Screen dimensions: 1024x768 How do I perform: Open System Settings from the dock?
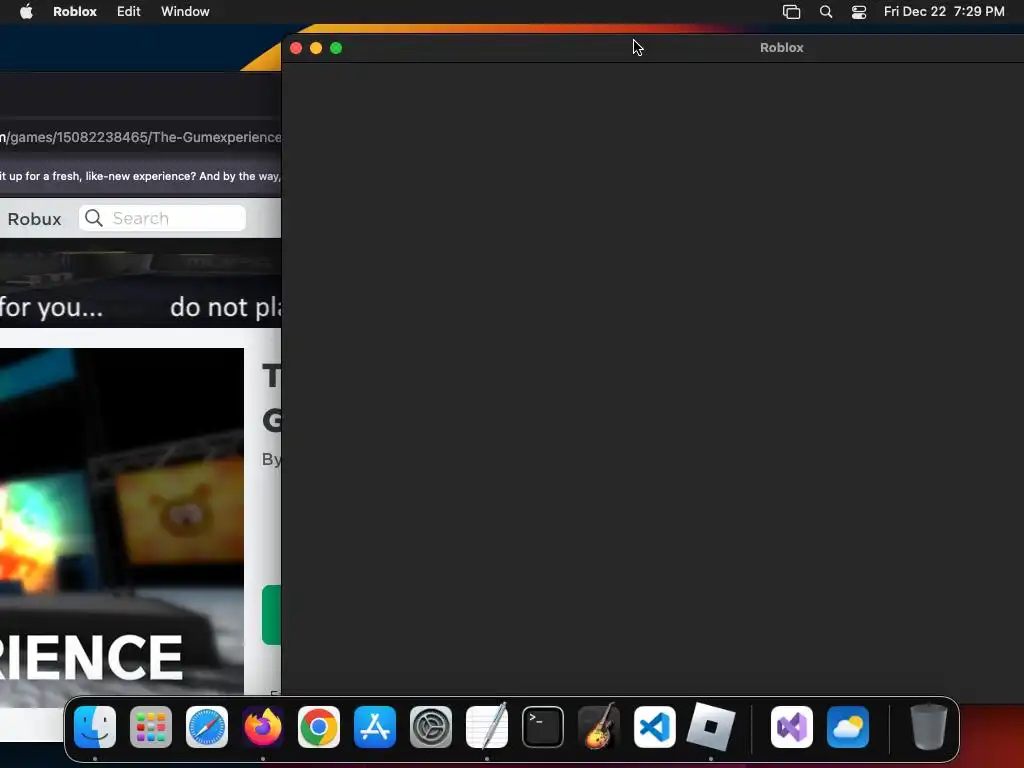[x=431, y=727]
